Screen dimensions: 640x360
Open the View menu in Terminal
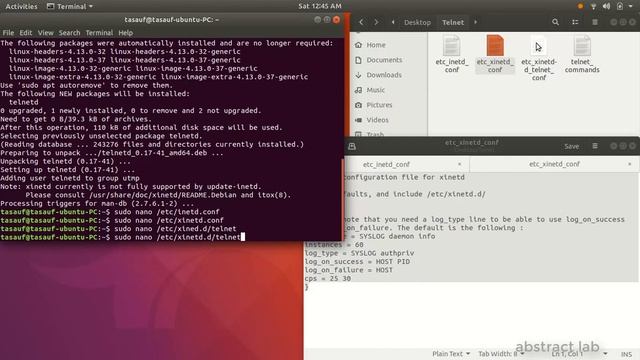pos(45,33)
